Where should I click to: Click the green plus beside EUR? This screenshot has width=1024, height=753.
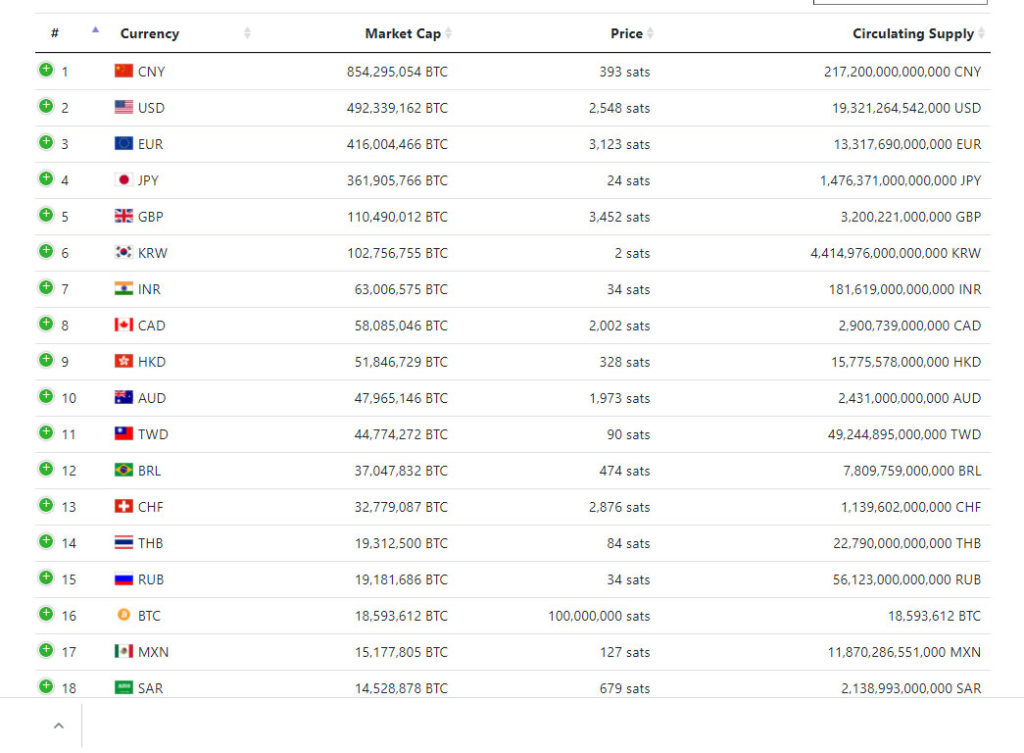click(46, 142)
